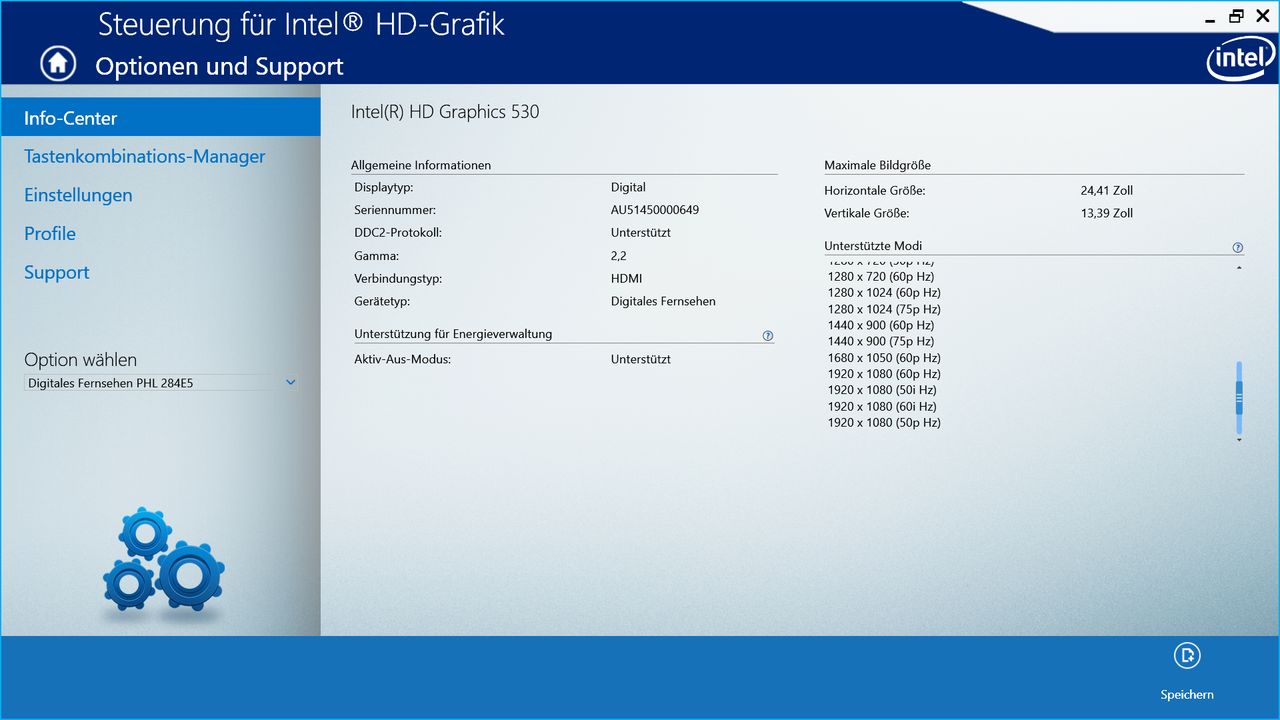Open help for Unterstützte Modi
Viewport: 1280px width, 720px height.
tap(1238, 247)
